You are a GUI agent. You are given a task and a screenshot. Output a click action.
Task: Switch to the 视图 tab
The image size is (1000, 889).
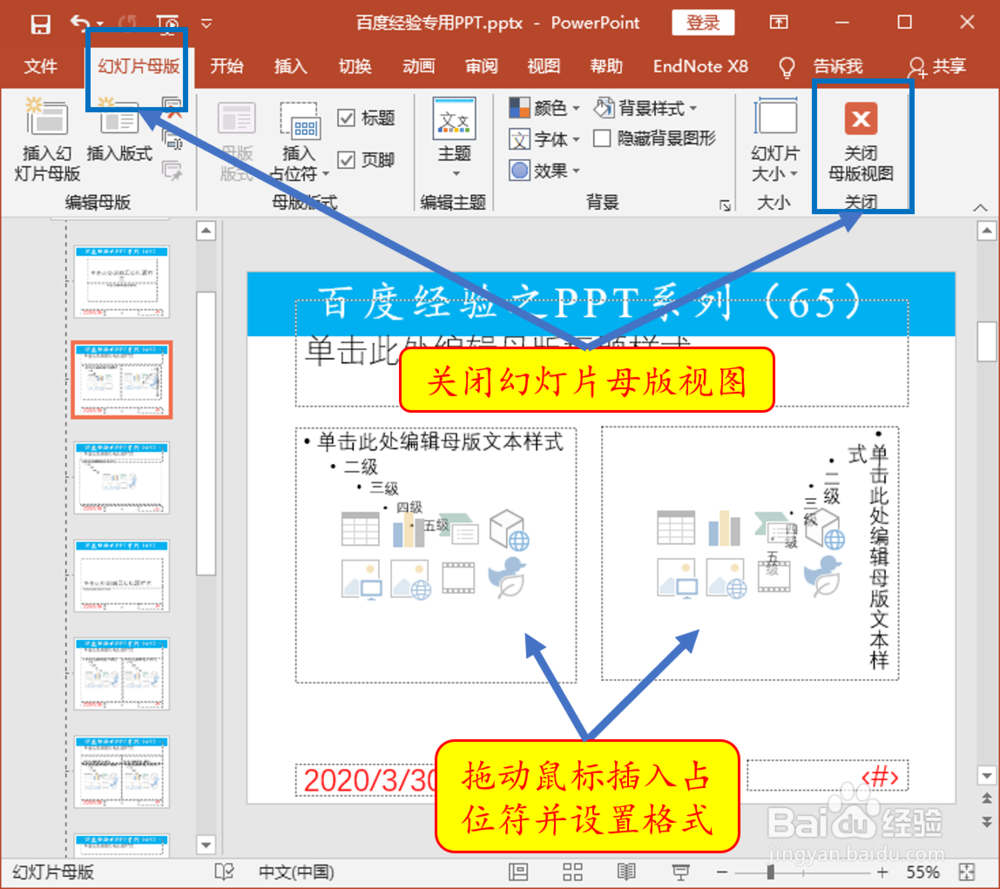click(x=543, y=66)
